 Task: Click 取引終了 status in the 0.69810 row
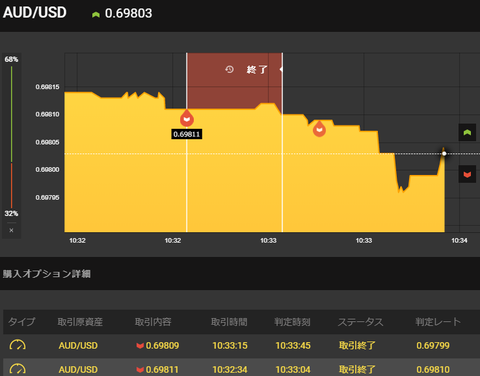(357, 370)
